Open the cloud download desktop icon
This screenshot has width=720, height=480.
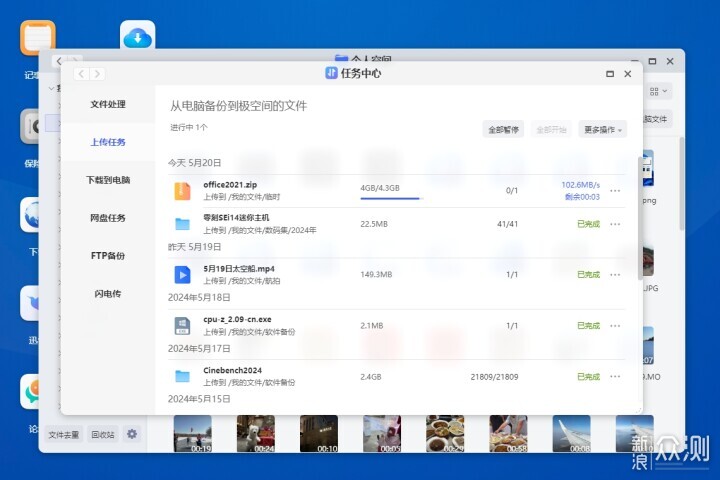pyautogui.click(x=137, y=38)
